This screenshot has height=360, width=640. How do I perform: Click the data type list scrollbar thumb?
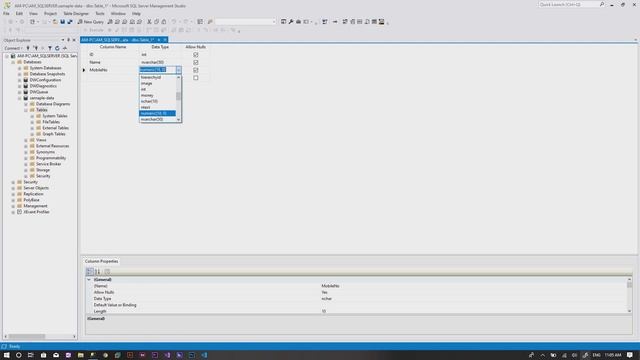click(178, 96)
